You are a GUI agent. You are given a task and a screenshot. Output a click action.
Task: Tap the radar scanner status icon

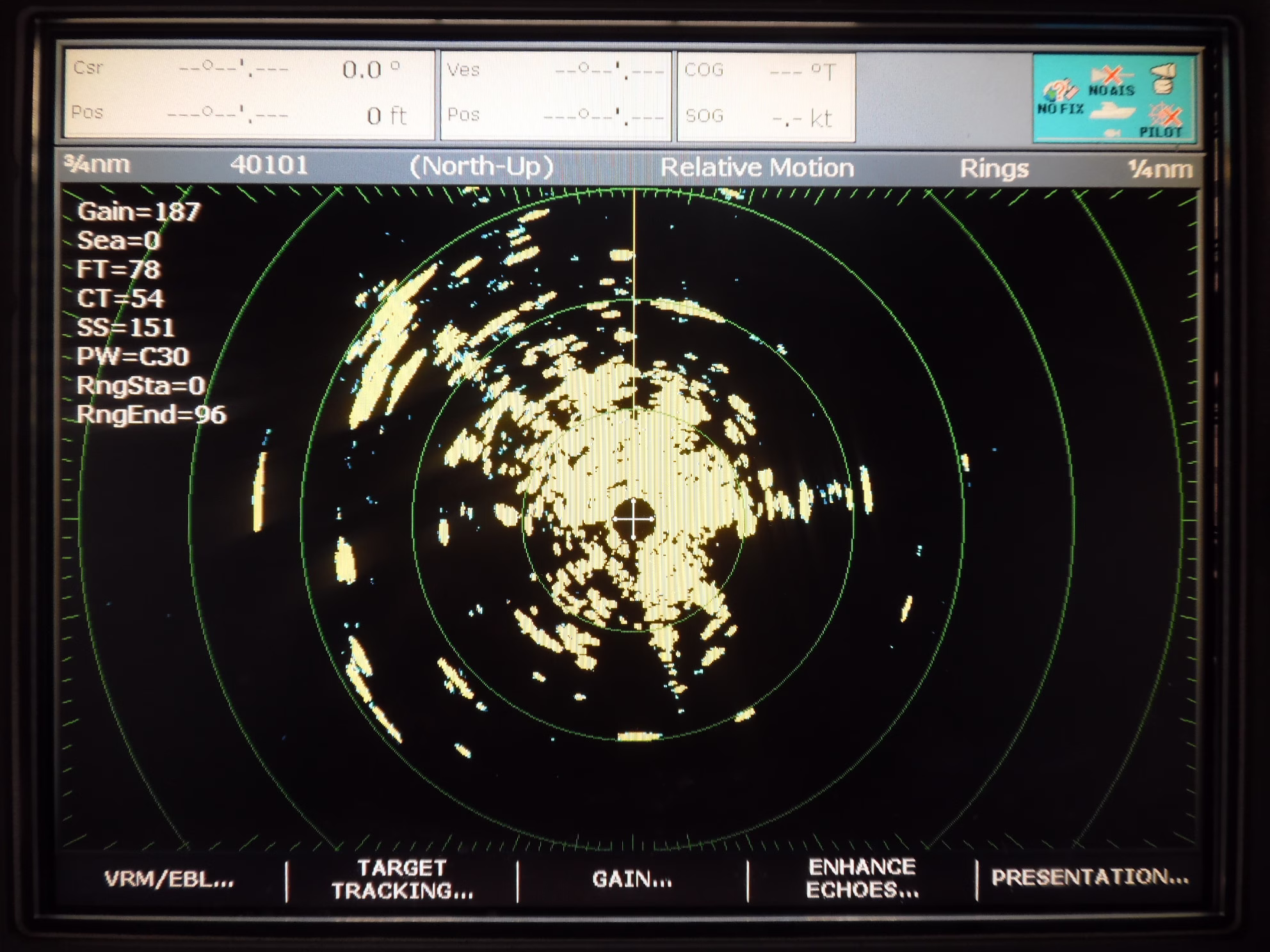point(1162,79)
